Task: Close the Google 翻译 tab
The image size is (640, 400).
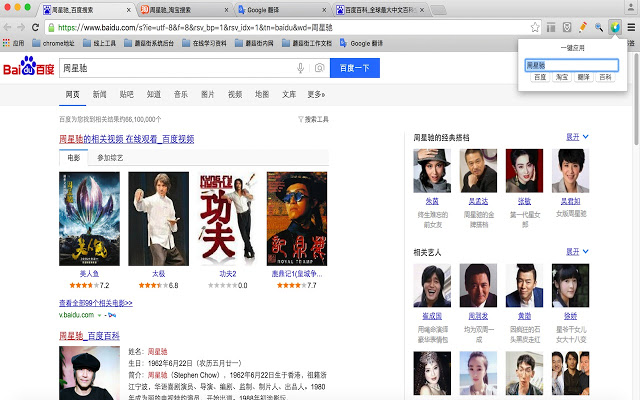Action: (324, 10)
